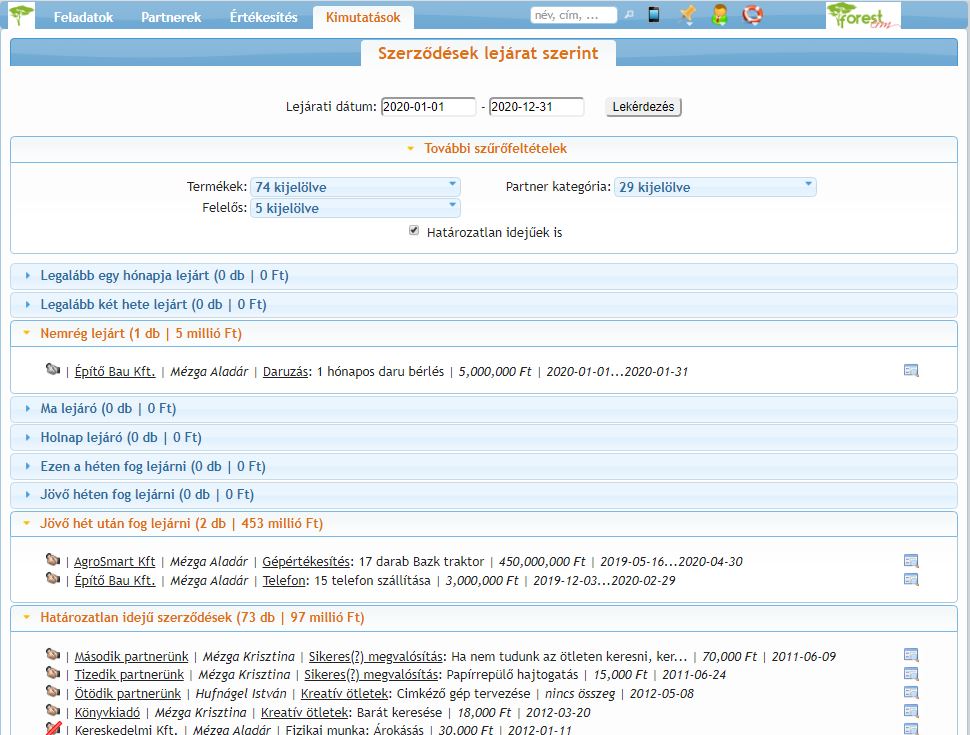The height and width of the screenshot is (735, 970).
Task: Open the Felelős dropdown
Action: tap(355, 208)
